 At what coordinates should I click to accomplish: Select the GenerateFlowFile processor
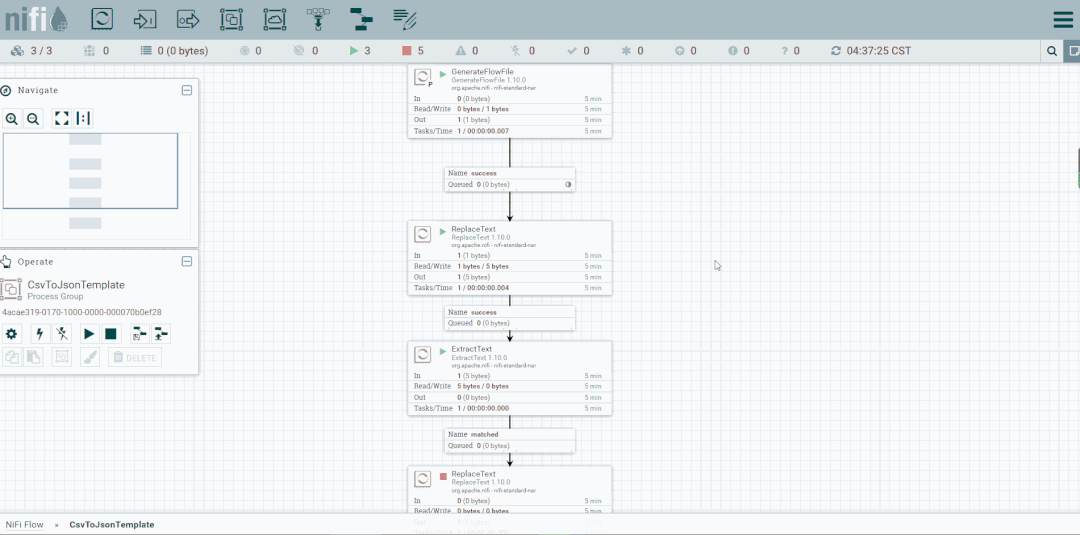tap(510, 101)
